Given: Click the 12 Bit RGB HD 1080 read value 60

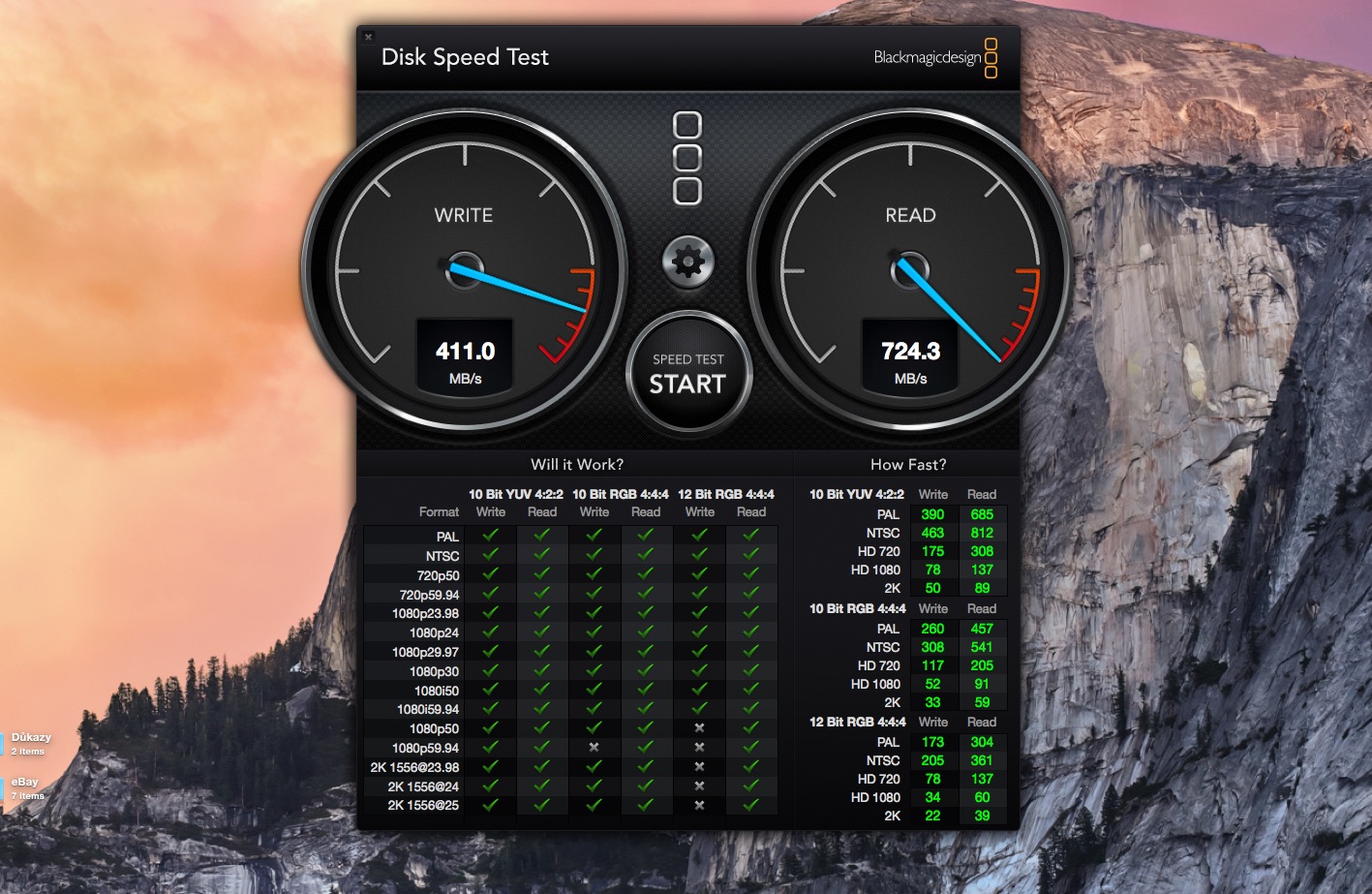Looking at the screenshot, I should tap(982, 797).
